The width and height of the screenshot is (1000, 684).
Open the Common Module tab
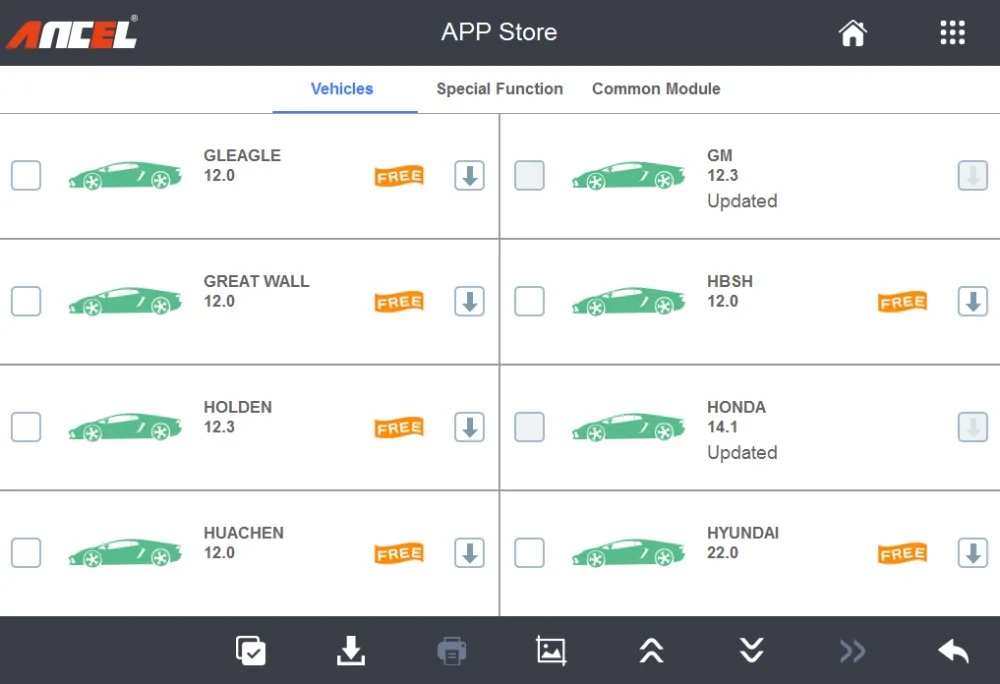coord(655,89)
